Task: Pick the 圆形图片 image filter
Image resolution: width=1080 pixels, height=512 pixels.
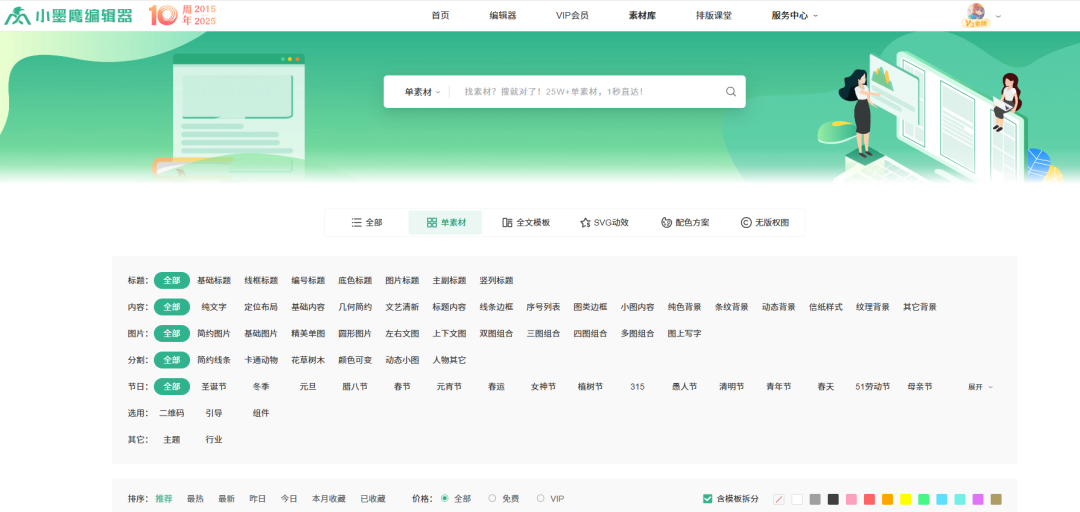Action: 355,333
